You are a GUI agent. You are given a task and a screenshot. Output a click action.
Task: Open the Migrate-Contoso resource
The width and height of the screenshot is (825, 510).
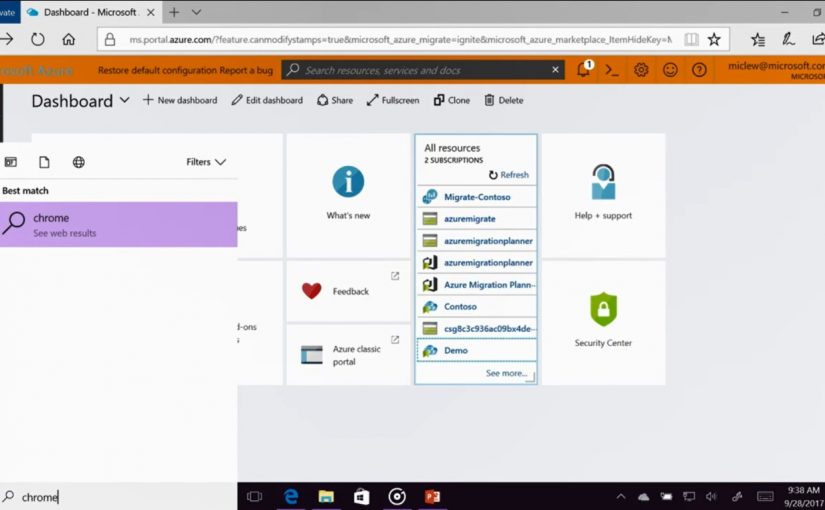[x=476, y=197]
